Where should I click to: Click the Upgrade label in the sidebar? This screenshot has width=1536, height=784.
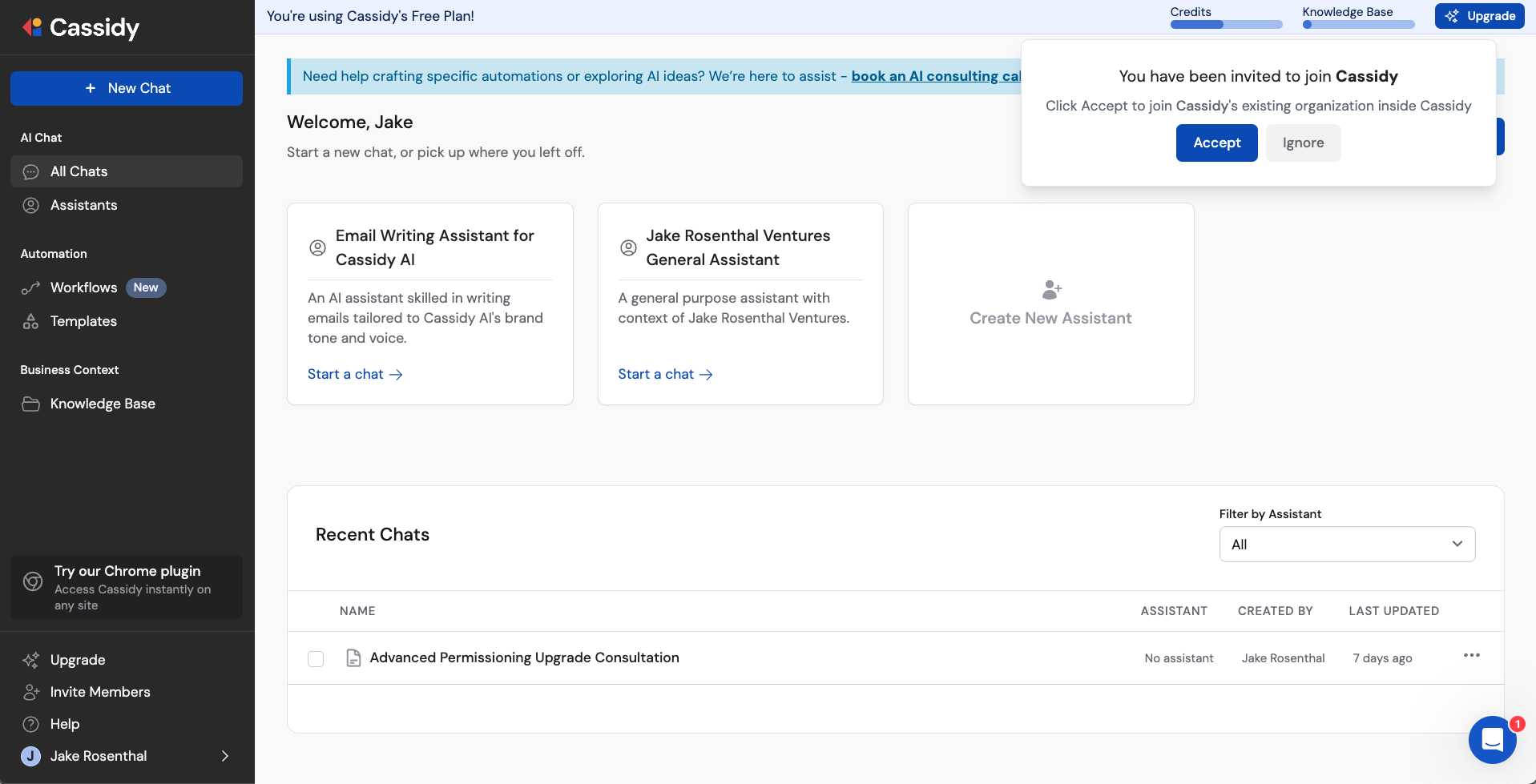78,661
